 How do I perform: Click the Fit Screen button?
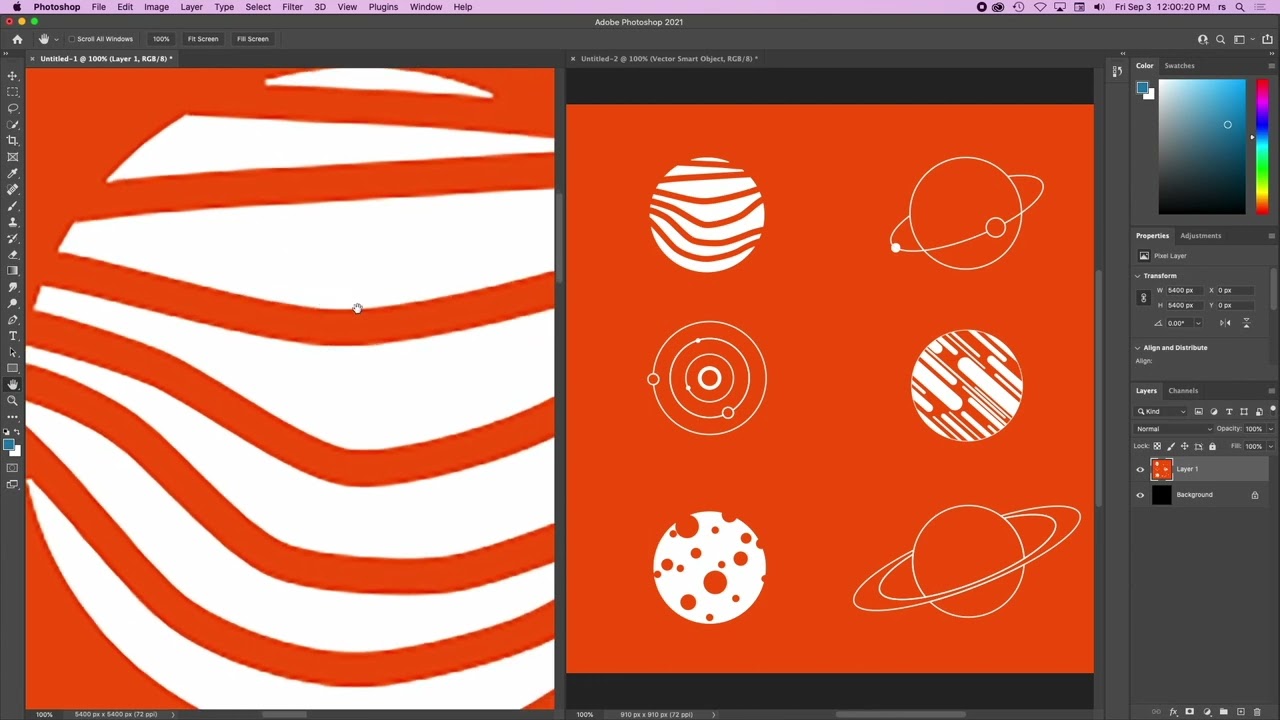tap(203, 39)
